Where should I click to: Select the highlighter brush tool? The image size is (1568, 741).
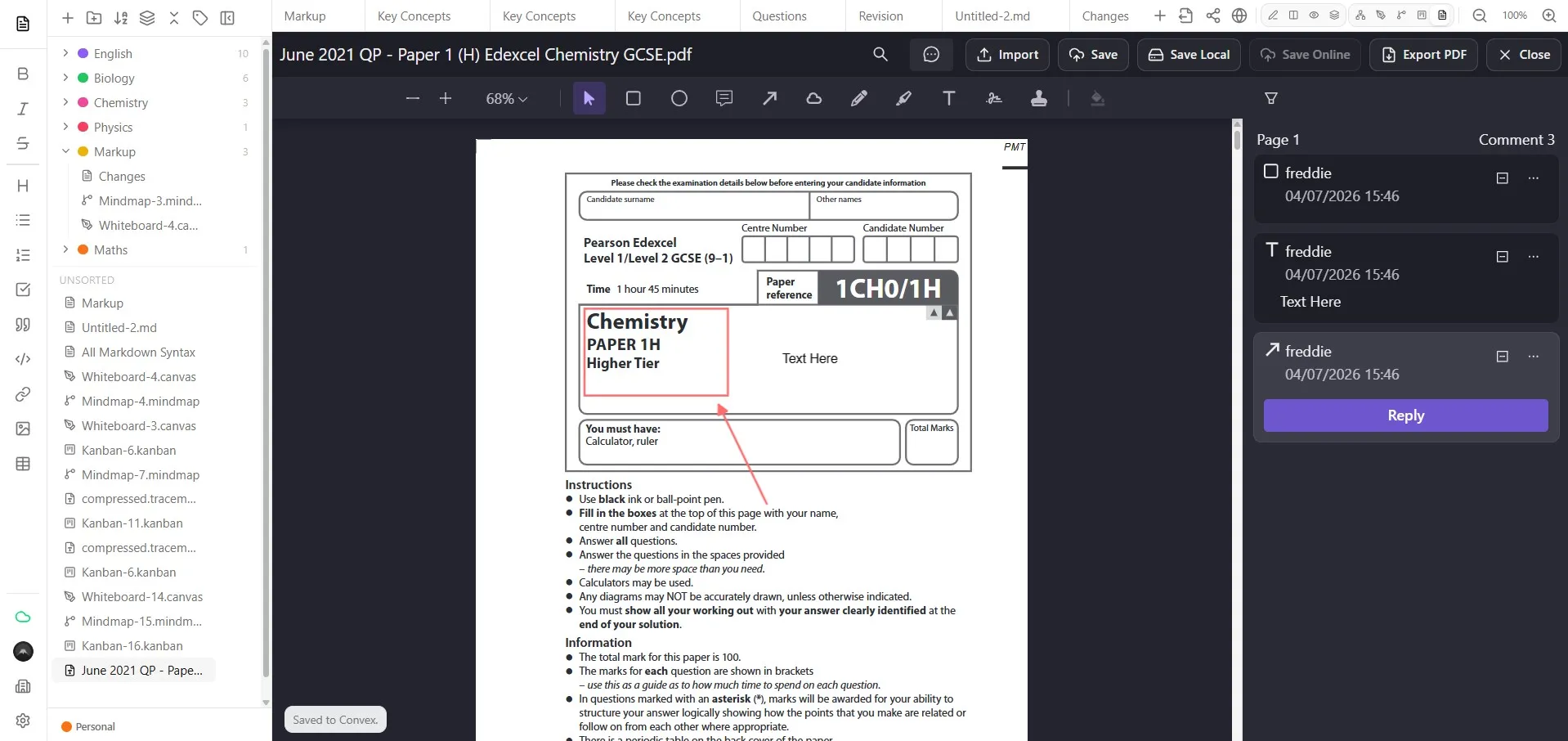(903, 98)
